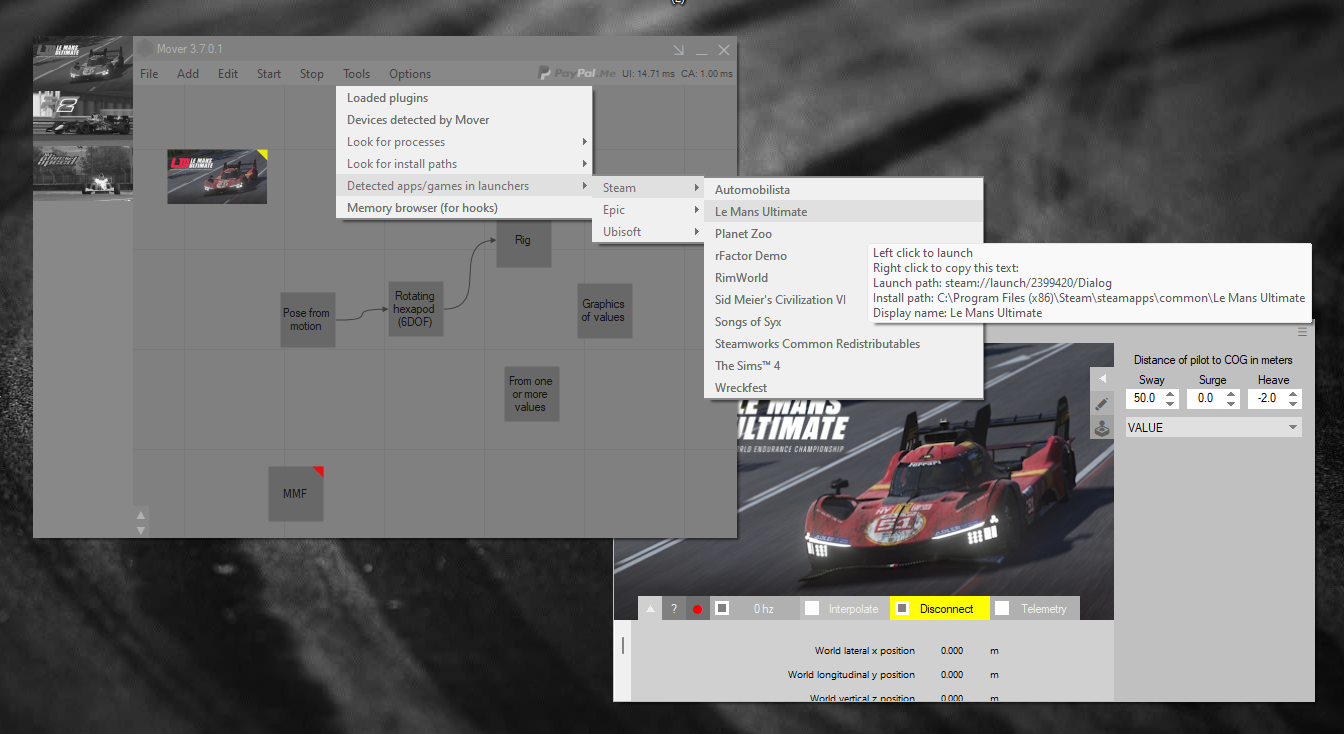Click the compact-window diagonal arrow icon in Mover
Viewport: 1344px width, 734px height.
[678, 50]
